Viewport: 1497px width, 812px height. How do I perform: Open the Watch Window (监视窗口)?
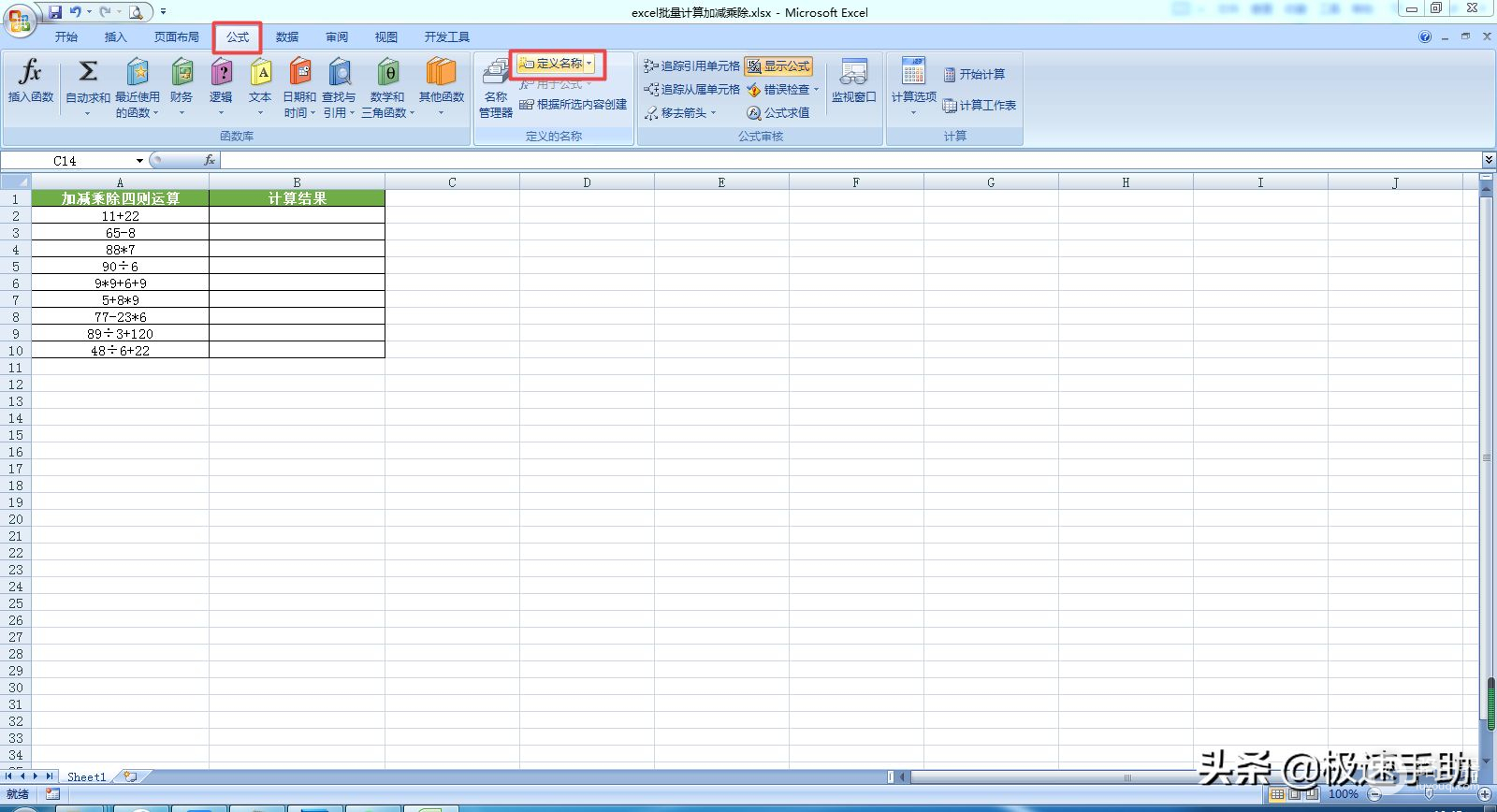point(853,80)
